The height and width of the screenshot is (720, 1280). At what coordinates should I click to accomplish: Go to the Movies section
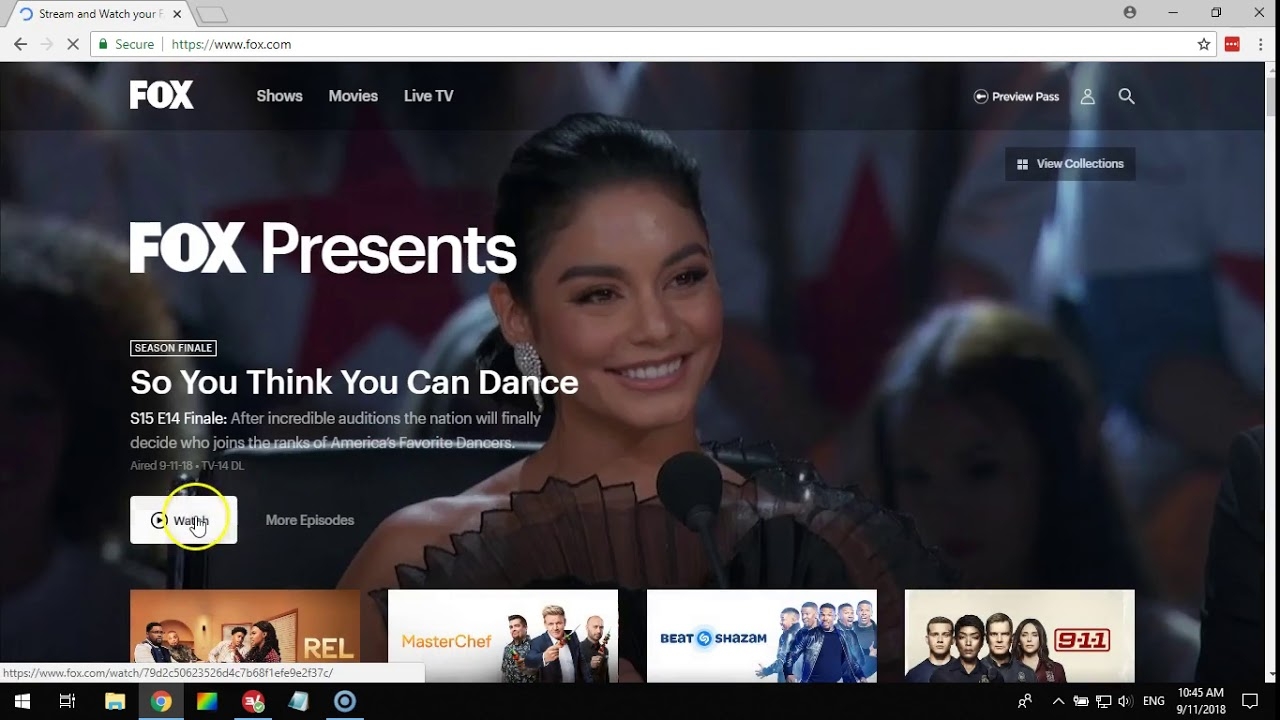[x=353, y=96]
